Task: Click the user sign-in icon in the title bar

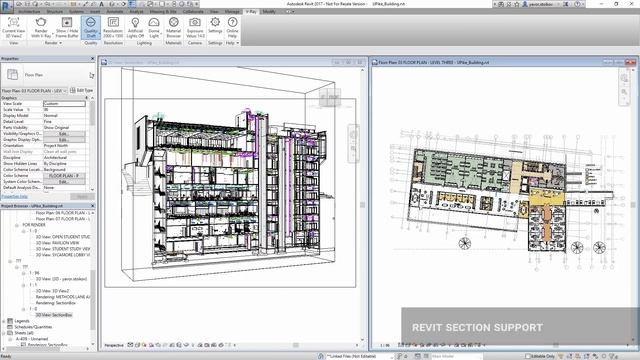Action: [525, 4]
